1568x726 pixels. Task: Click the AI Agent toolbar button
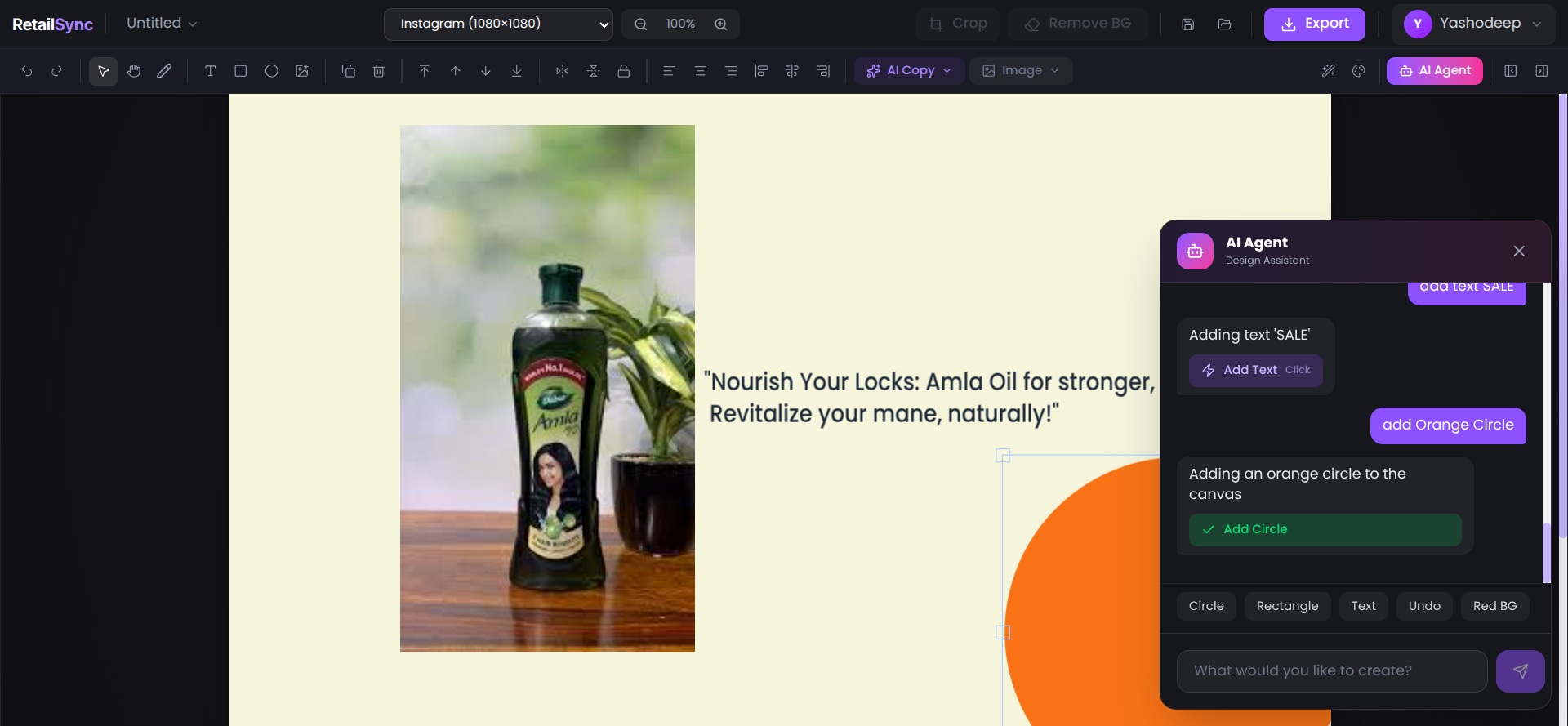coord(1435,71)
